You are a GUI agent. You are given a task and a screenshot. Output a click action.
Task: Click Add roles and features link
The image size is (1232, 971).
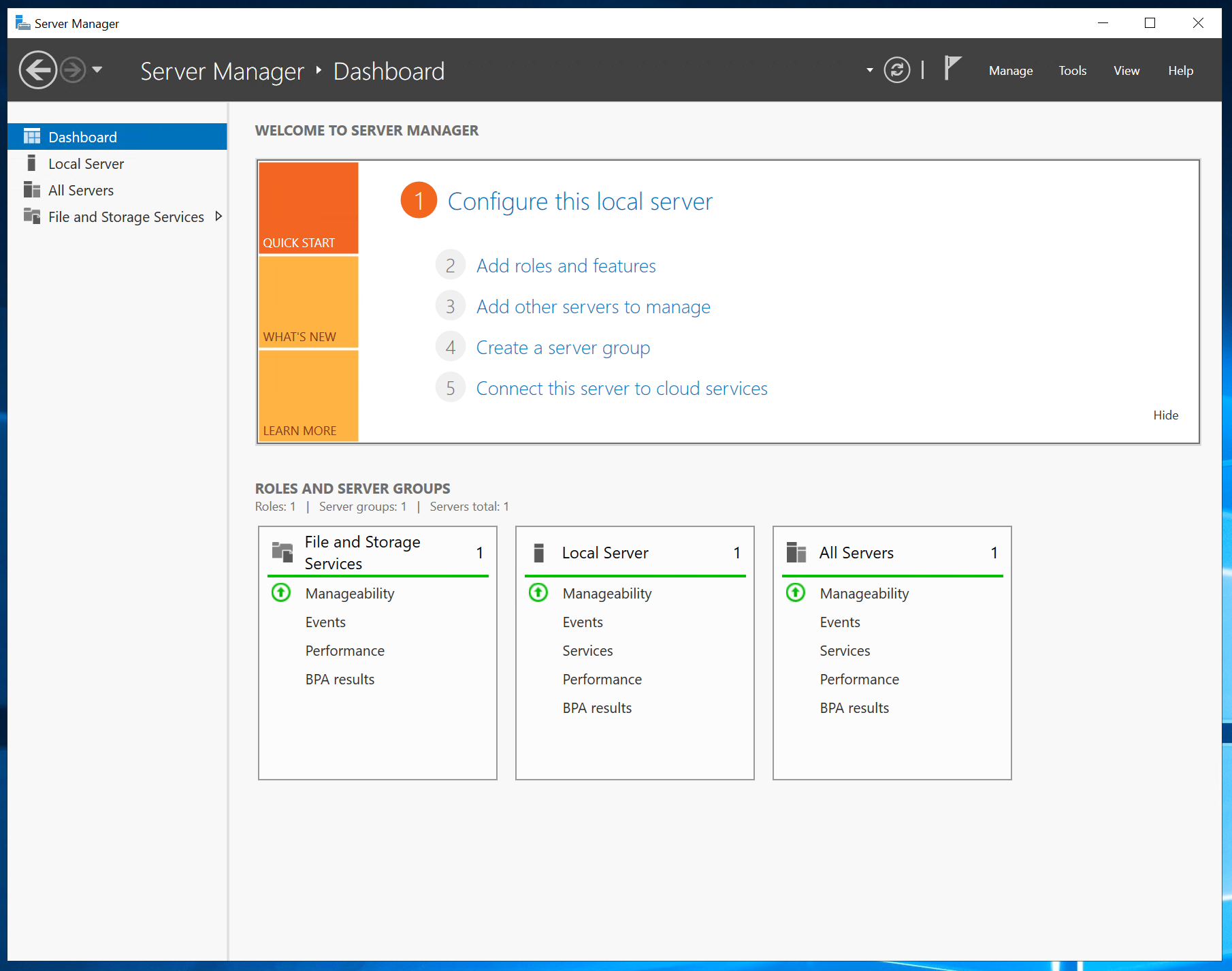[566, 266]
